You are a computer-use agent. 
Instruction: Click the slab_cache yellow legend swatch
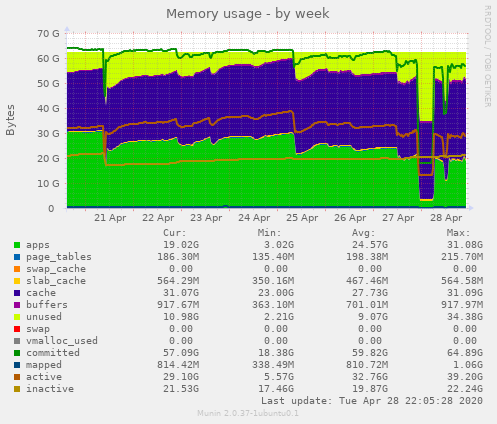click(17, 281)
